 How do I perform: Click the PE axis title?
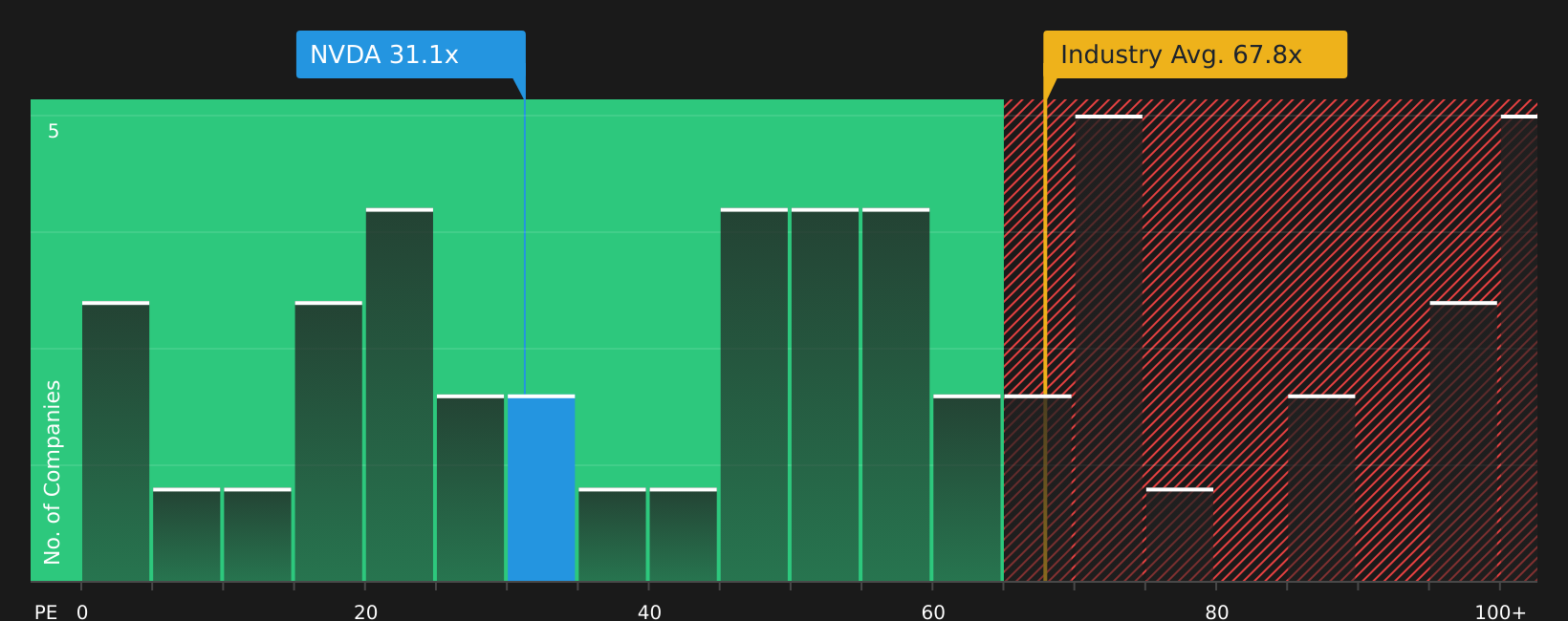(46, 612)
